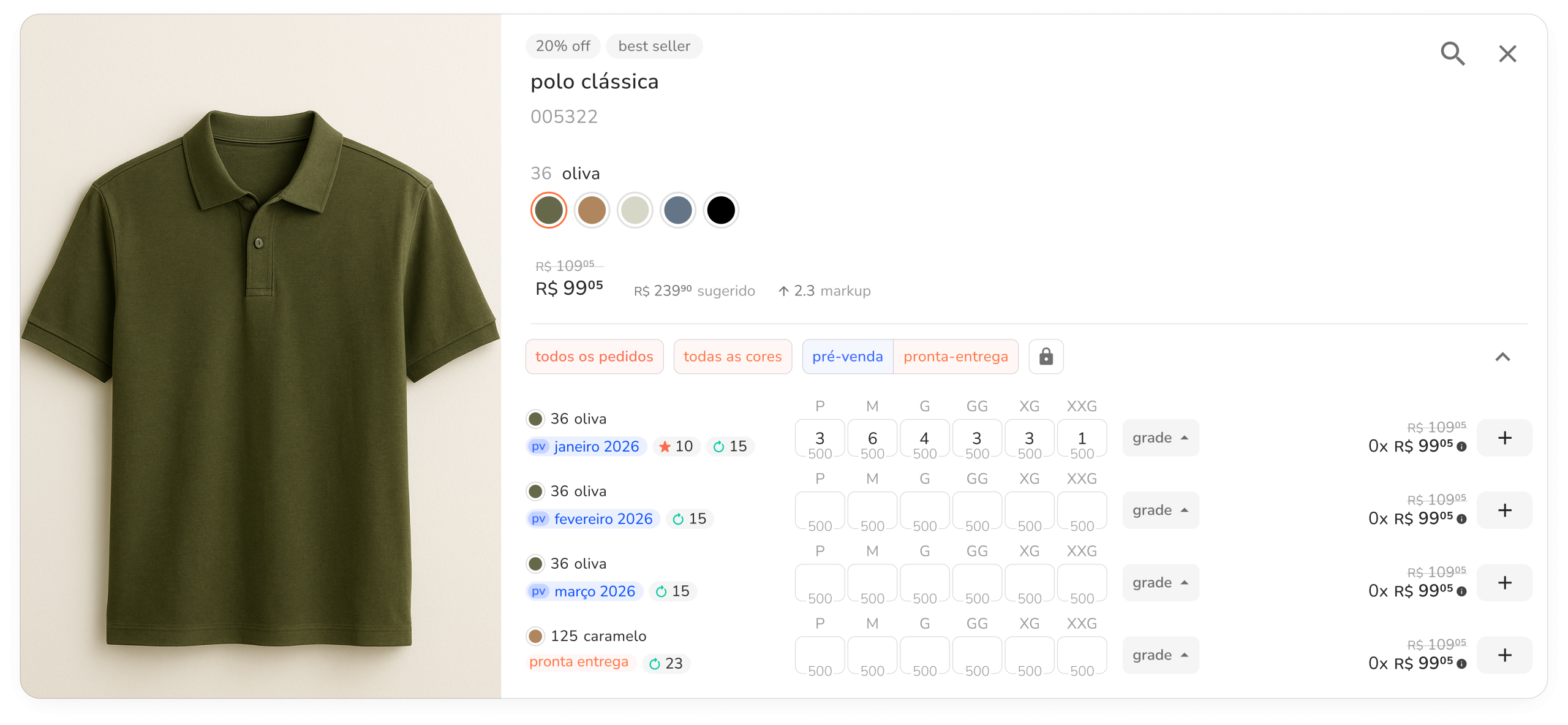Click the M size quantity field for fevereiro
Image resolution: width=1568 pixels, height=725 pixels.
coord(872,511)
